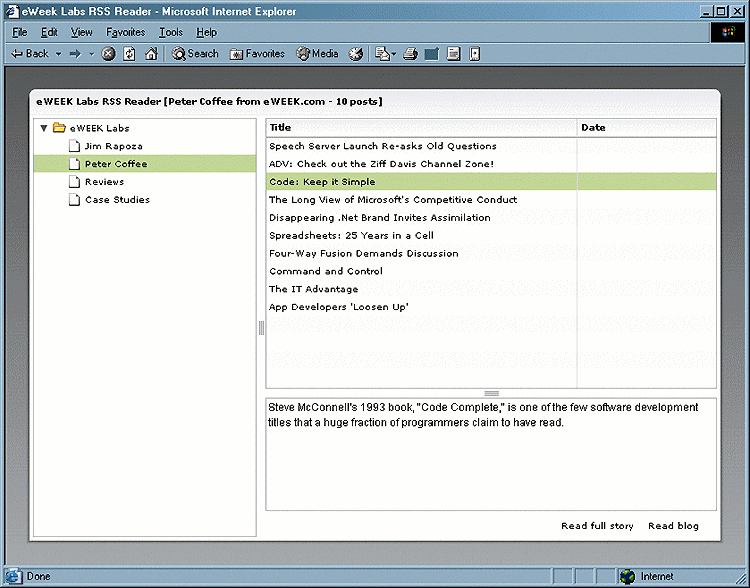Click the document icon beside Reviews
This screenshot has width=750, height=588.
point(74,181)
